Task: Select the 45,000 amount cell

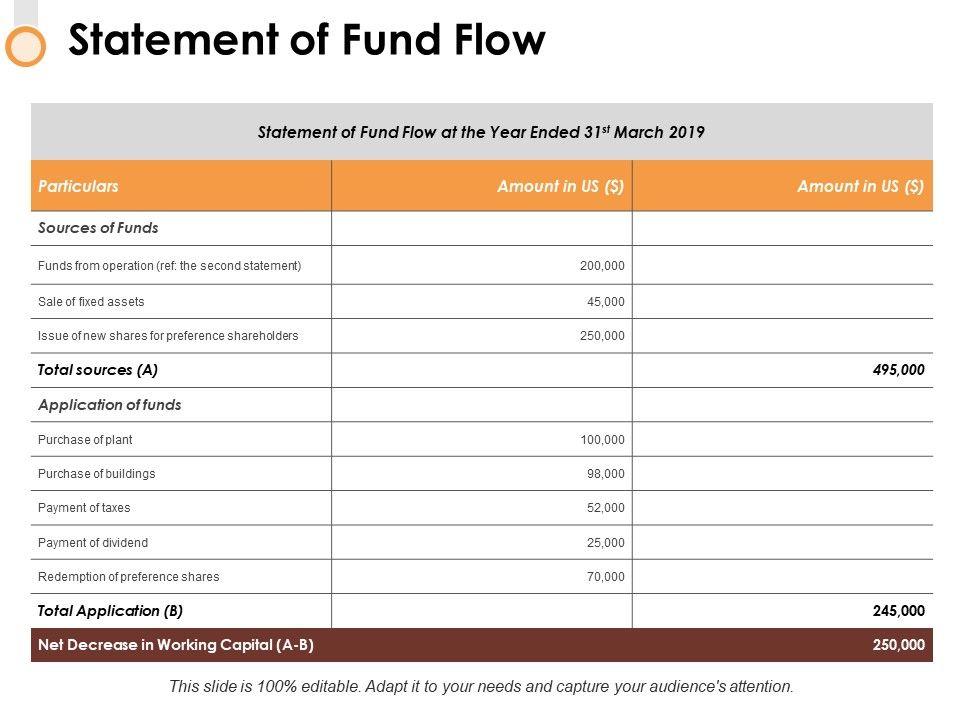Action: [605, 302]
